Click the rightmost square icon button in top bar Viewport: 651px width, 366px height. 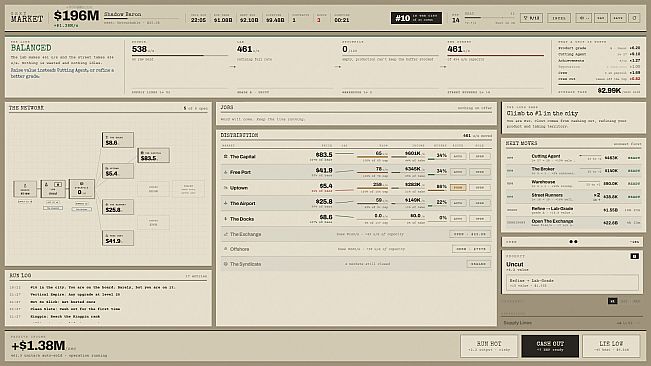pos(634,18)
